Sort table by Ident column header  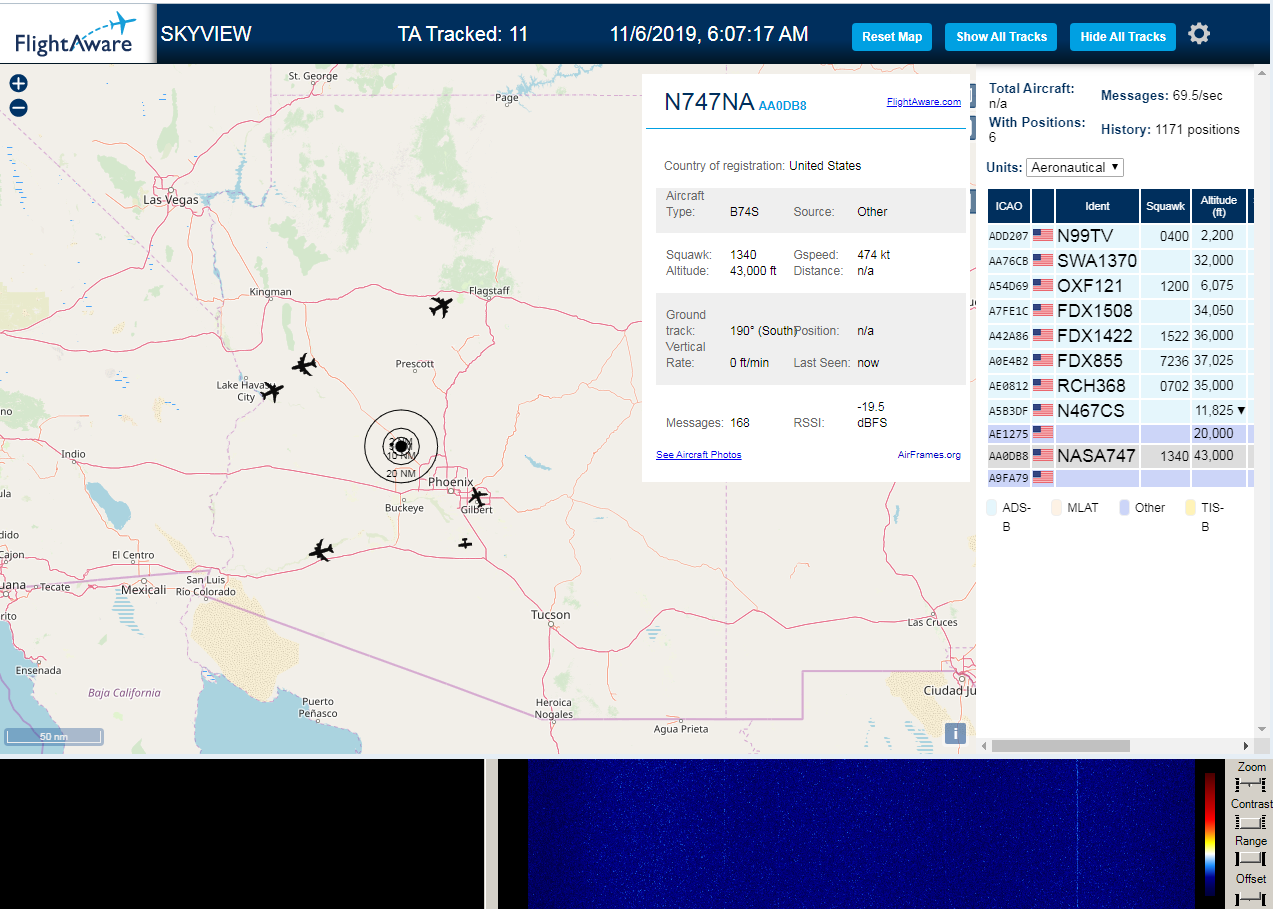click(1097, 206)
